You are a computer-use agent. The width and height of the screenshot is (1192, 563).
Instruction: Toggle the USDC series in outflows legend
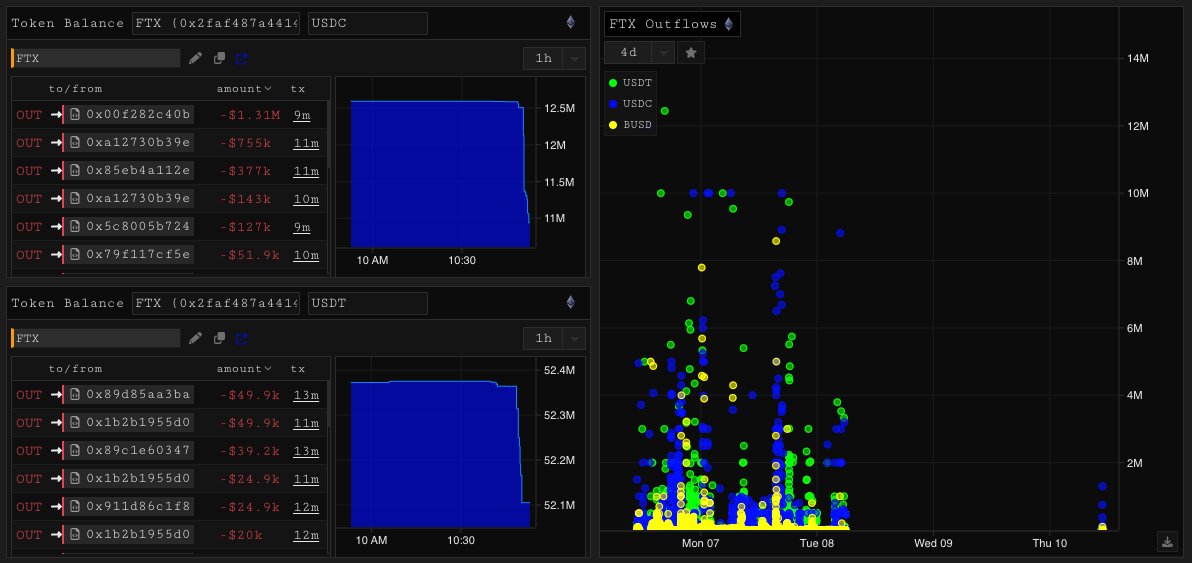(x=631, y=103)
